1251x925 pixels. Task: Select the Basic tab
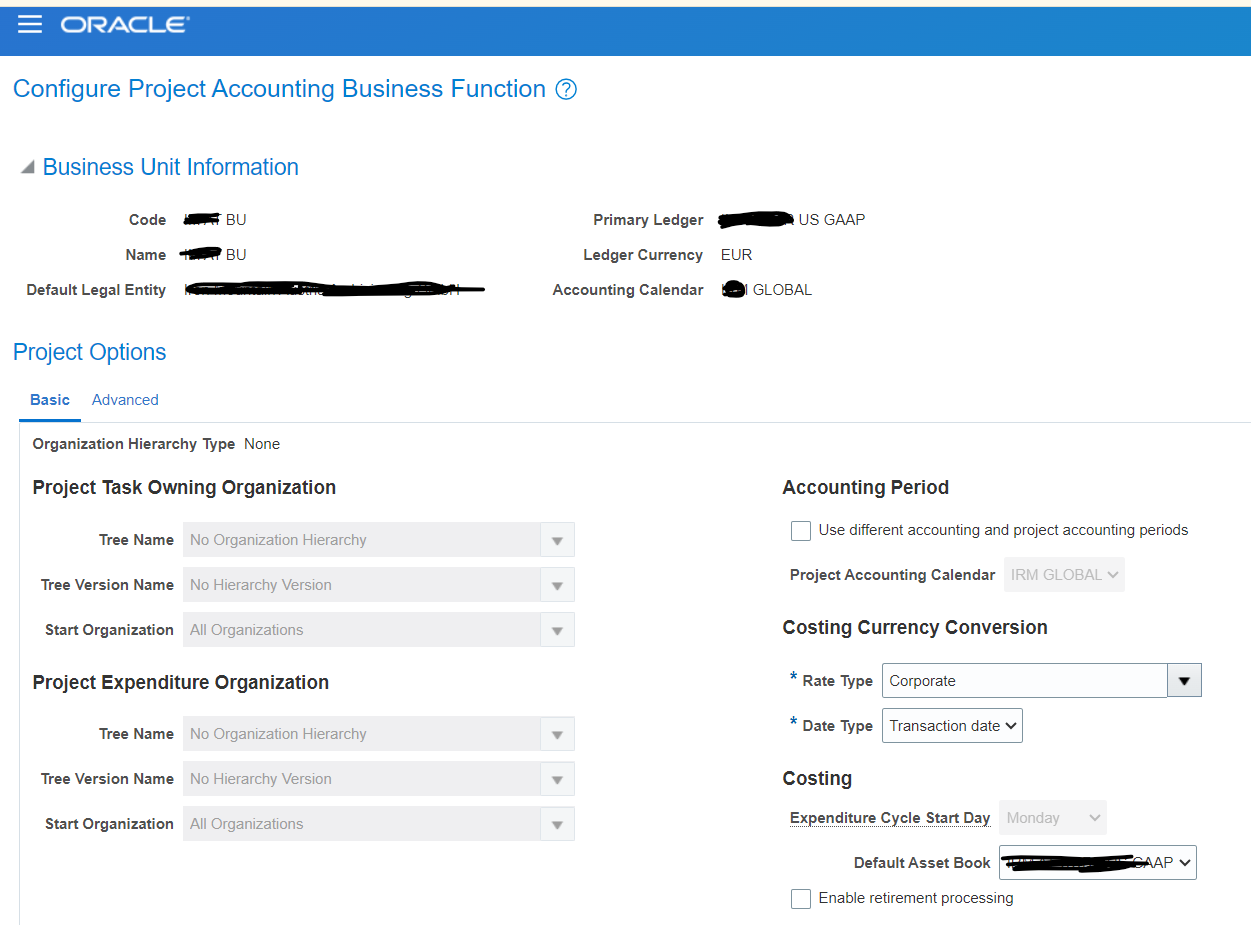click(49, 399)
